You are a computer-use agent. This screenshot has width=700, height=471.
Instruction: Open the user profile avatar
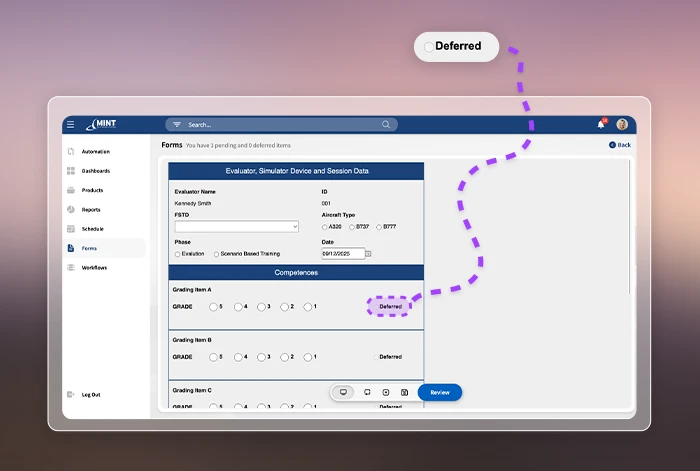[x=622, y=125]
